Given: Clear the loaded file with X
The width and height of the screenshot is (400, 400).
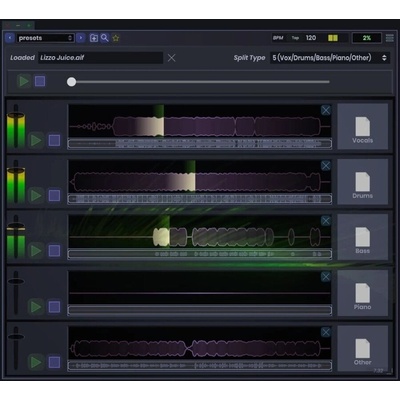Looking at the screenshot, I should tap(171, 58).
